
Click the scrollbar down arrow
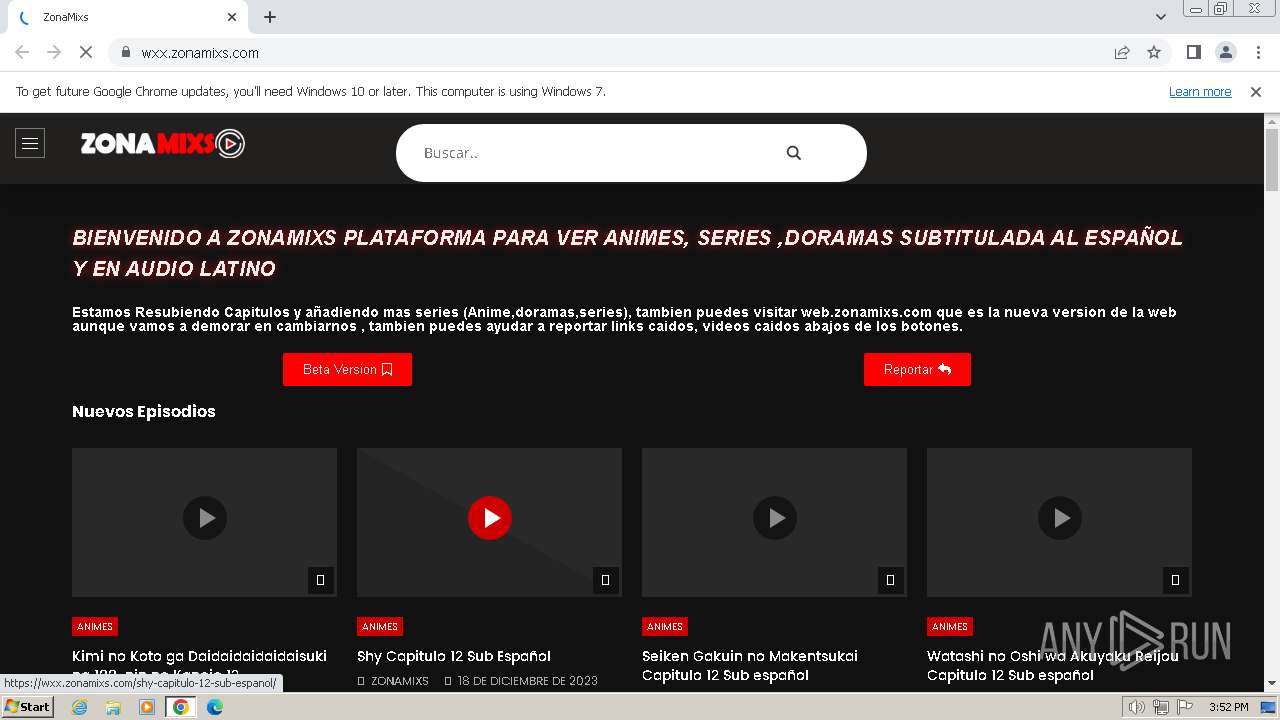pyautogui.click(x=1272, y=683)
